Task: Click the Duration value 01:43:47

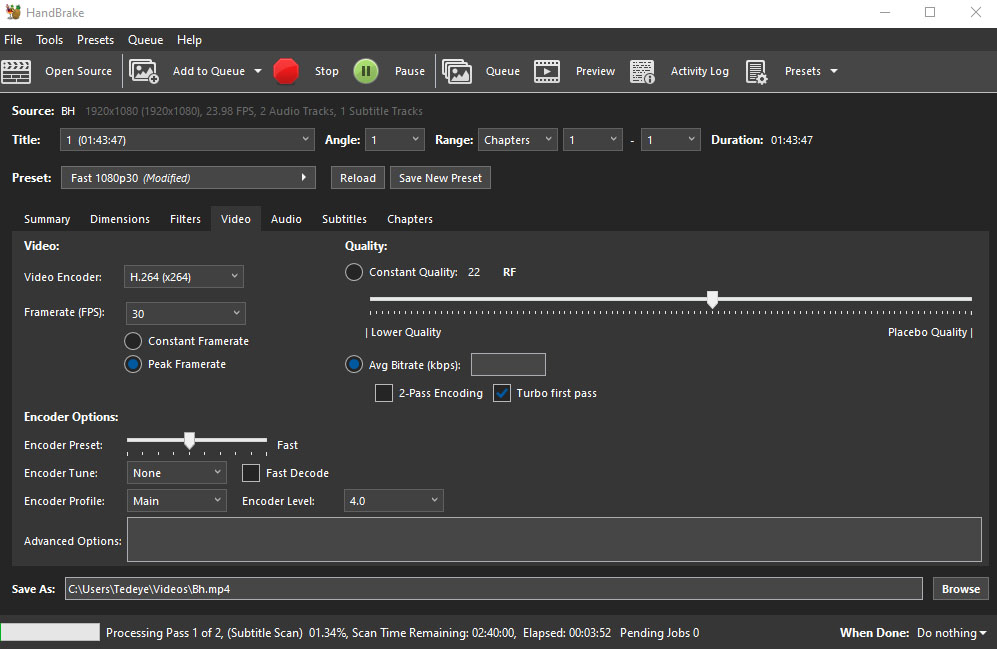Action: [792, 140]
